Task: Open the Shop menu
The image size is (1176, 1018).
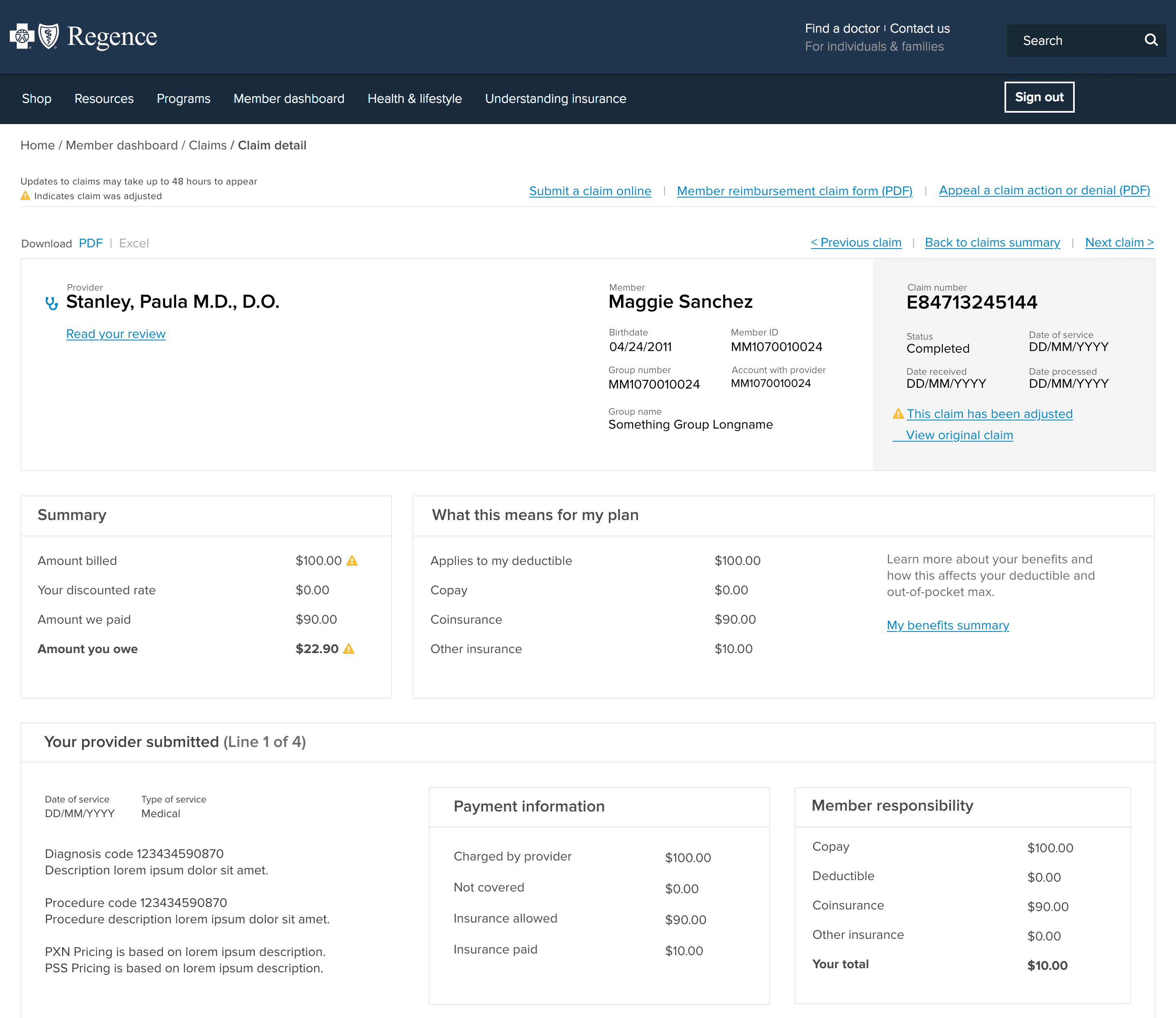Action: point(36,99)
